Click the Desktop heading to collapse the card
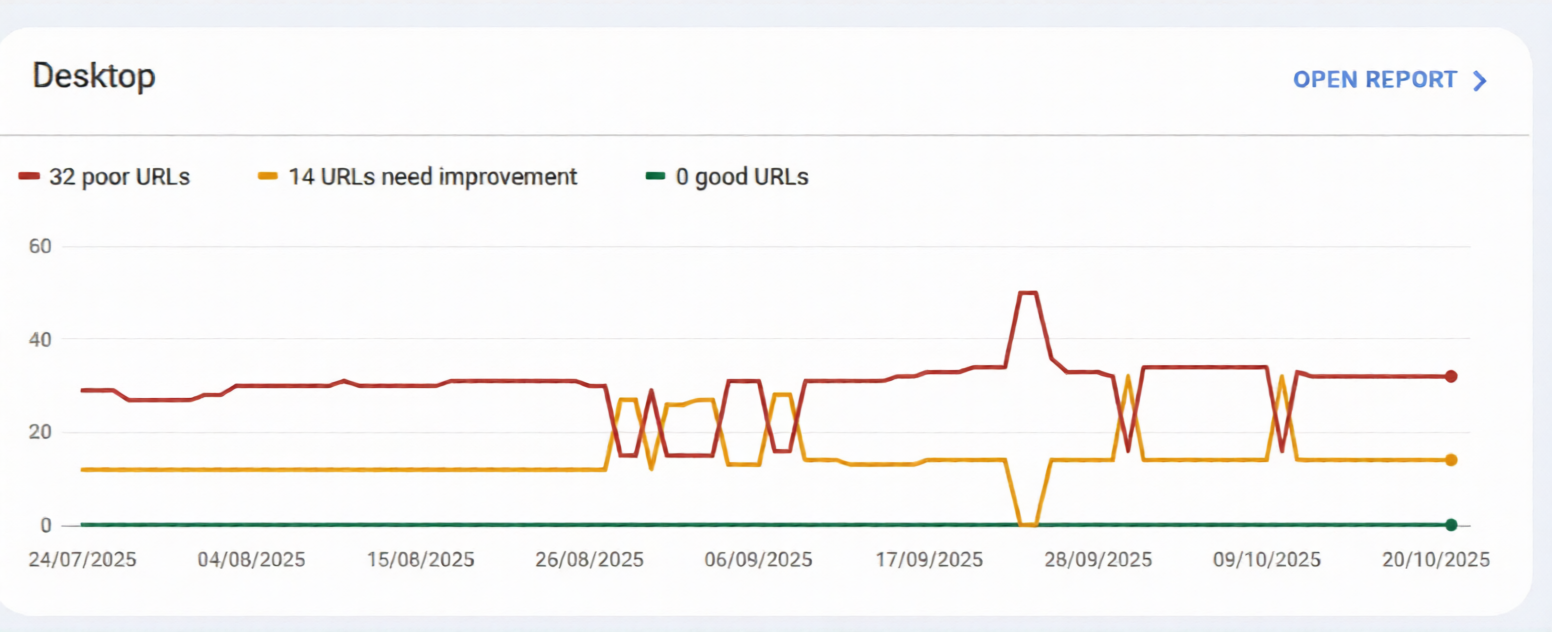Image resolution: width=1552 pixels, height=632 pixels. point(94,76)
